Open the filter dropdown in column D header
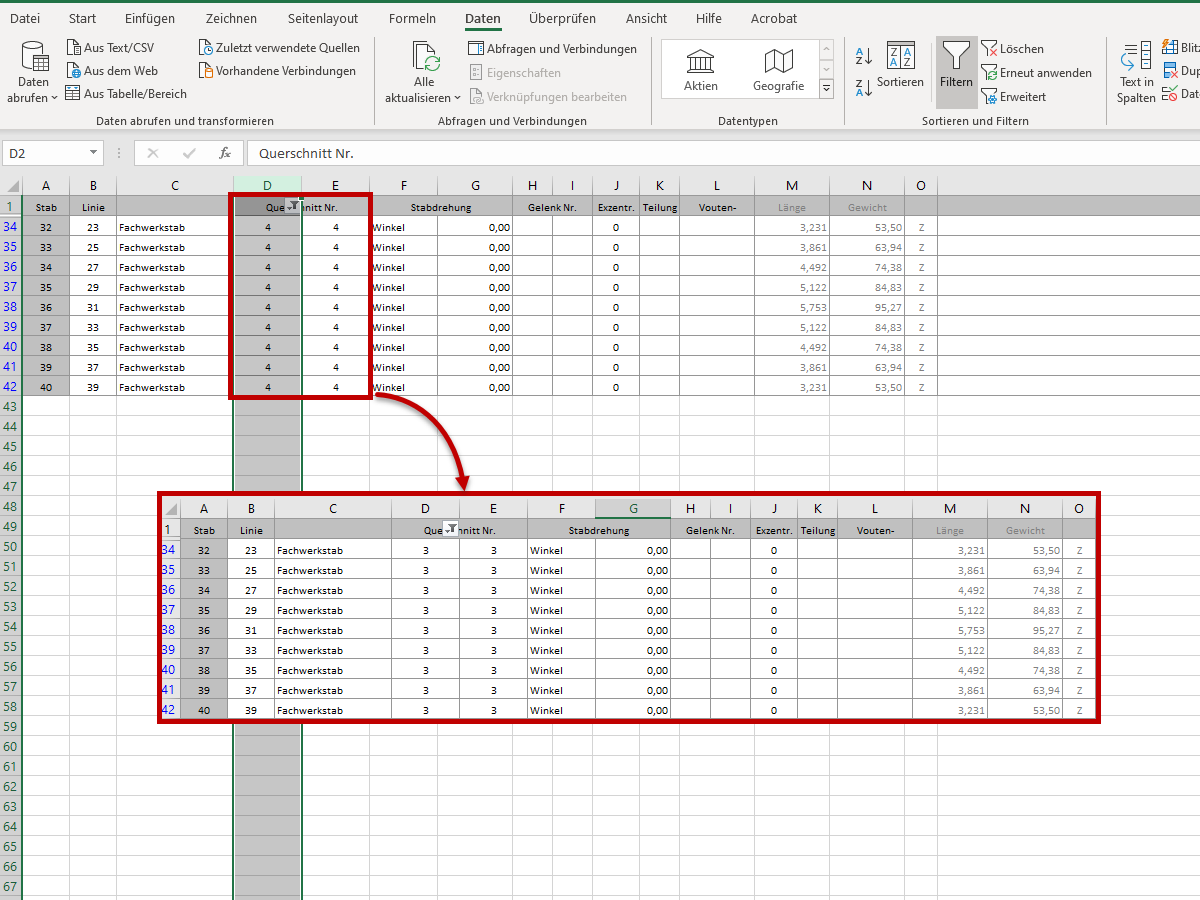The image size is (1200, 900). pos(293,206)
